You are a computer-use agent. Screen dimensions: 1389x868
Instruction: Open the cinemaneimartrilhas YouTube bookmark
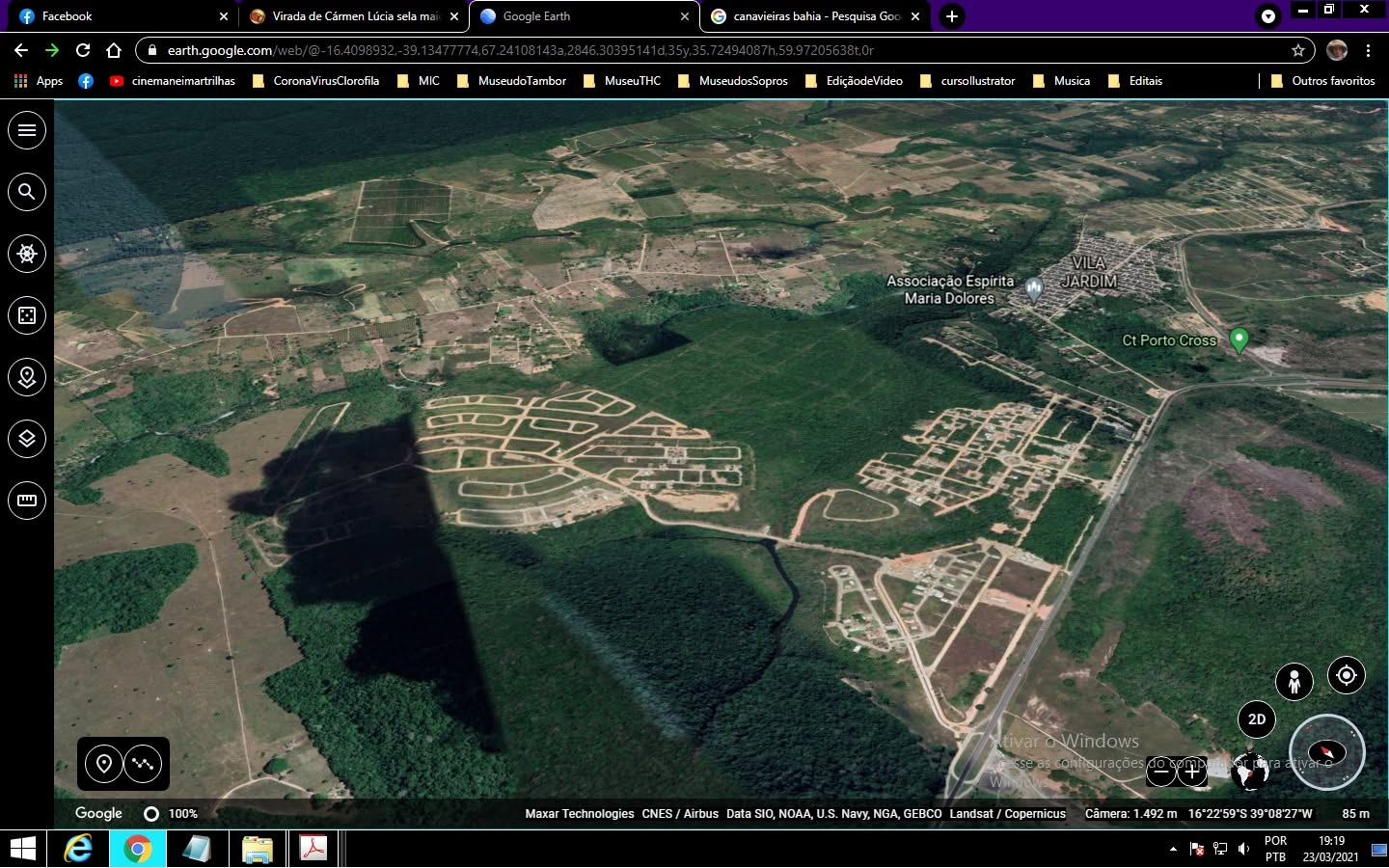[172, 81]
